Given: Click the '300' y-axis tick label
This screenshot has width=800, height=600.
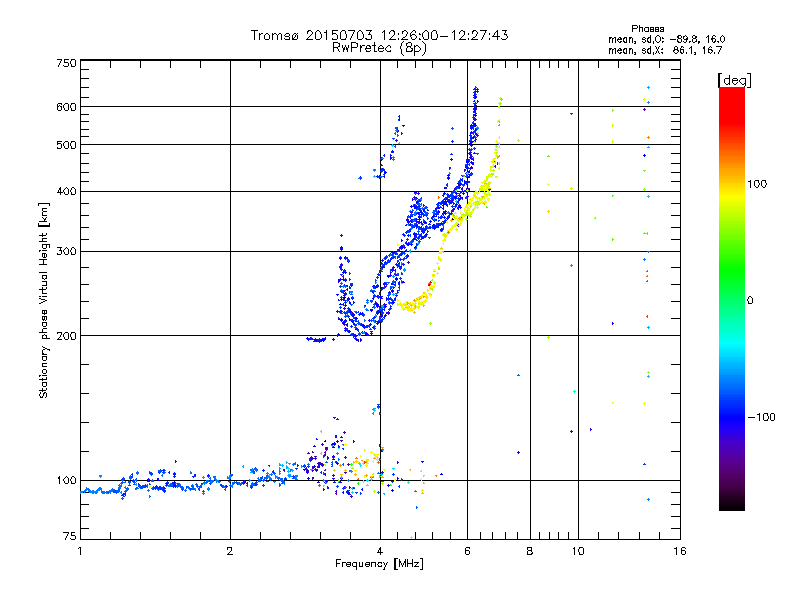Looking at the screenshot, I should (67, 252).
